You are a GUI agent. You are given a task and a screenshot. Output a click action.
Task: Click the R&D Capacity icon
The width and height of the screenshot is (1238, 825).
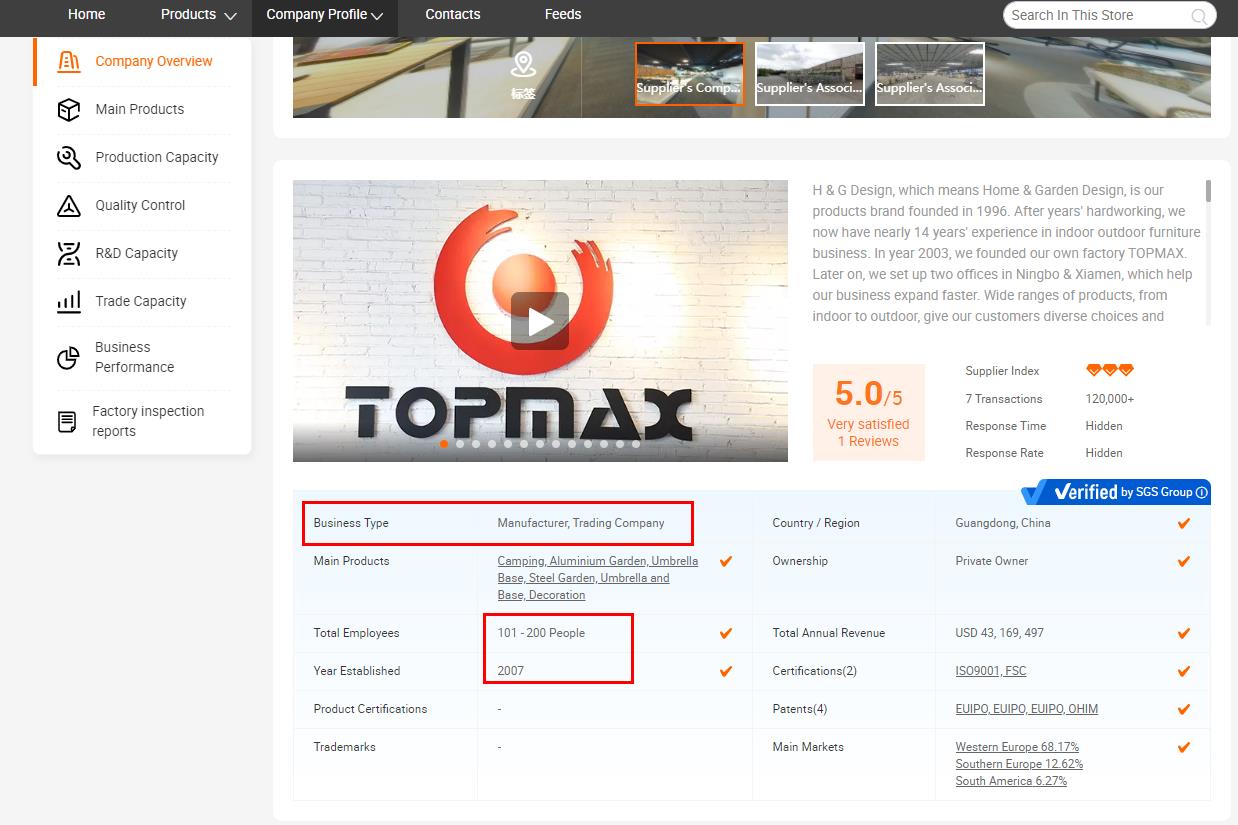69,253
